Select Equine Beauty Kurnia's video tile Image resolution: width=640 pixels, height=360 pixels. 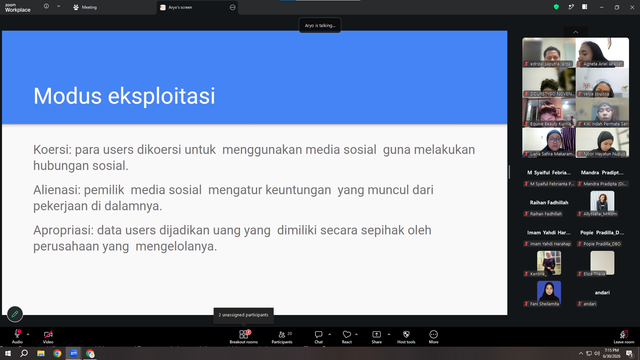click(549, 112)
